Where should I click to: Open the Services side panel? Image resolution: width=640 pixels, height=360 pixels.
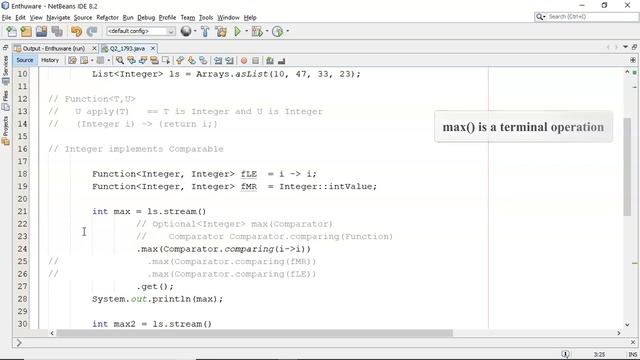tap(5, 69)
